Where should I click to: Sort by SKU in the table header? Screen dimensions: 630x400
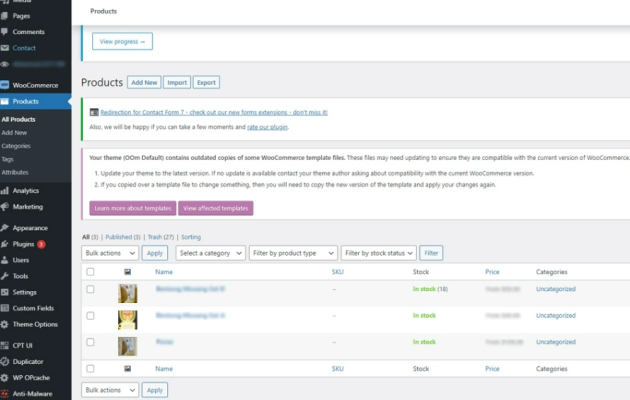[x=338, y=272]
